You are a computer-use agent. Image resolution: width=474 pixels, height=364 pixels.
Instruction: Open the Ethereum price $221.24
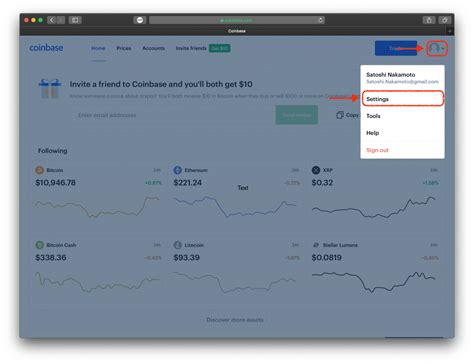pyautogui.click(x=188, y=183)
